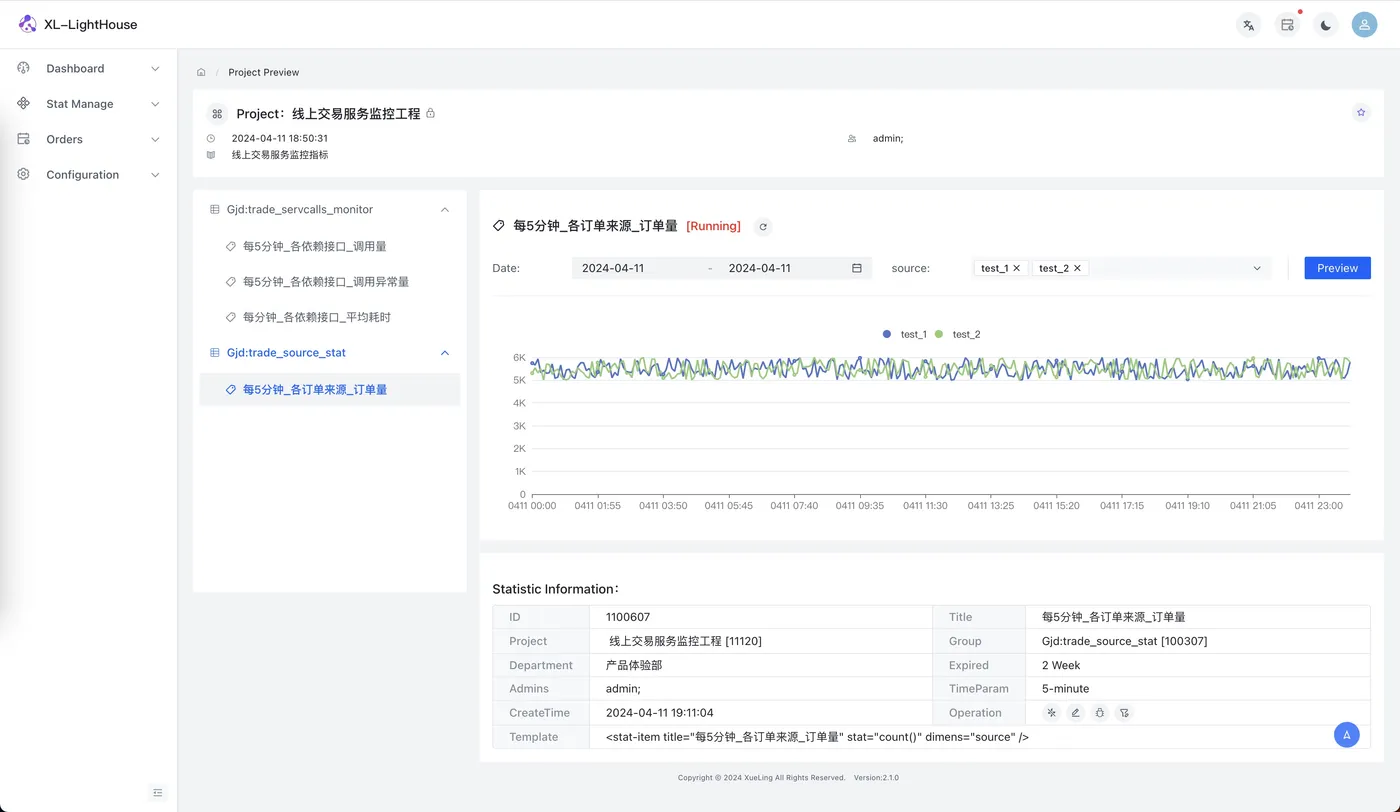Open the user avatar menu
Screen dimensions: 1400x812
tap(1364, 25)
